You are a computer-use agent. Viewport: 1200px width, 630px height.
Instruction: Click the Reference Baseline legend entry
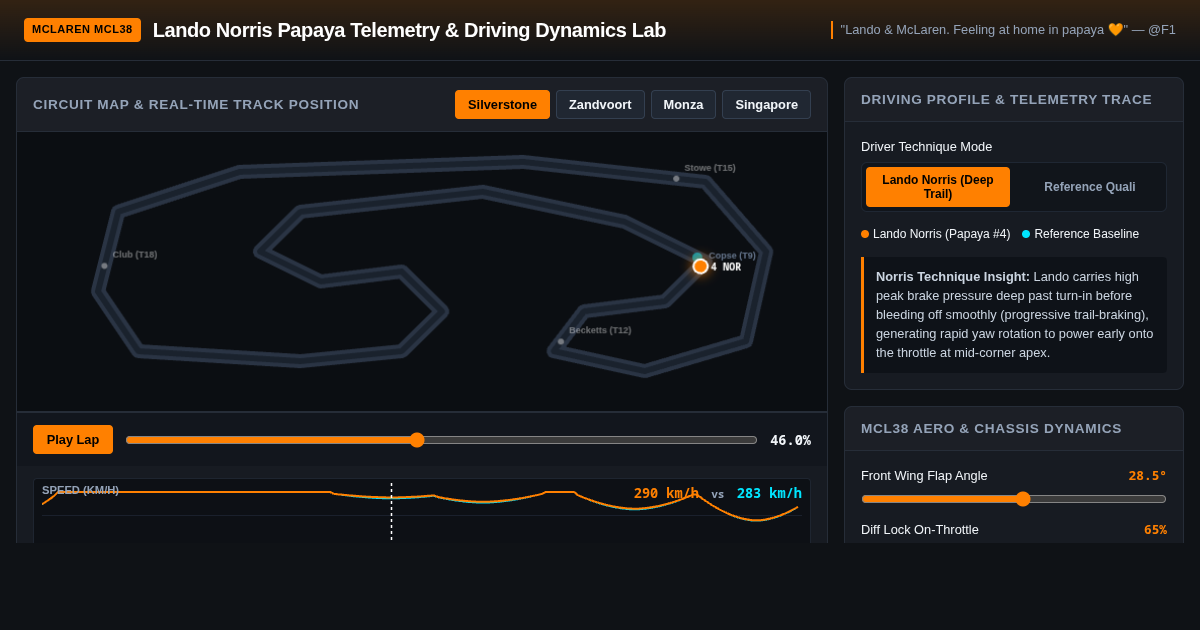click(1080, 234)
